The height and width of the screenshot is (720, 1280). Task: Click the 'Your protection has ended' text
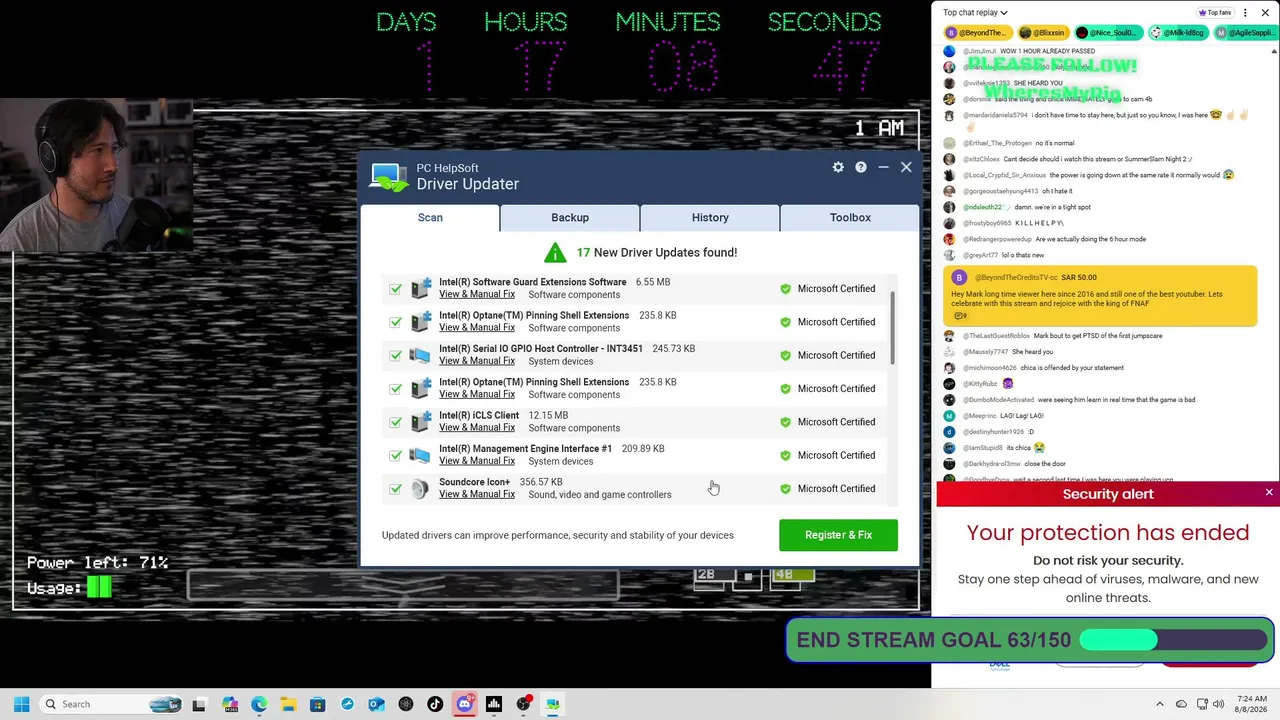[x=1108, y=532]
